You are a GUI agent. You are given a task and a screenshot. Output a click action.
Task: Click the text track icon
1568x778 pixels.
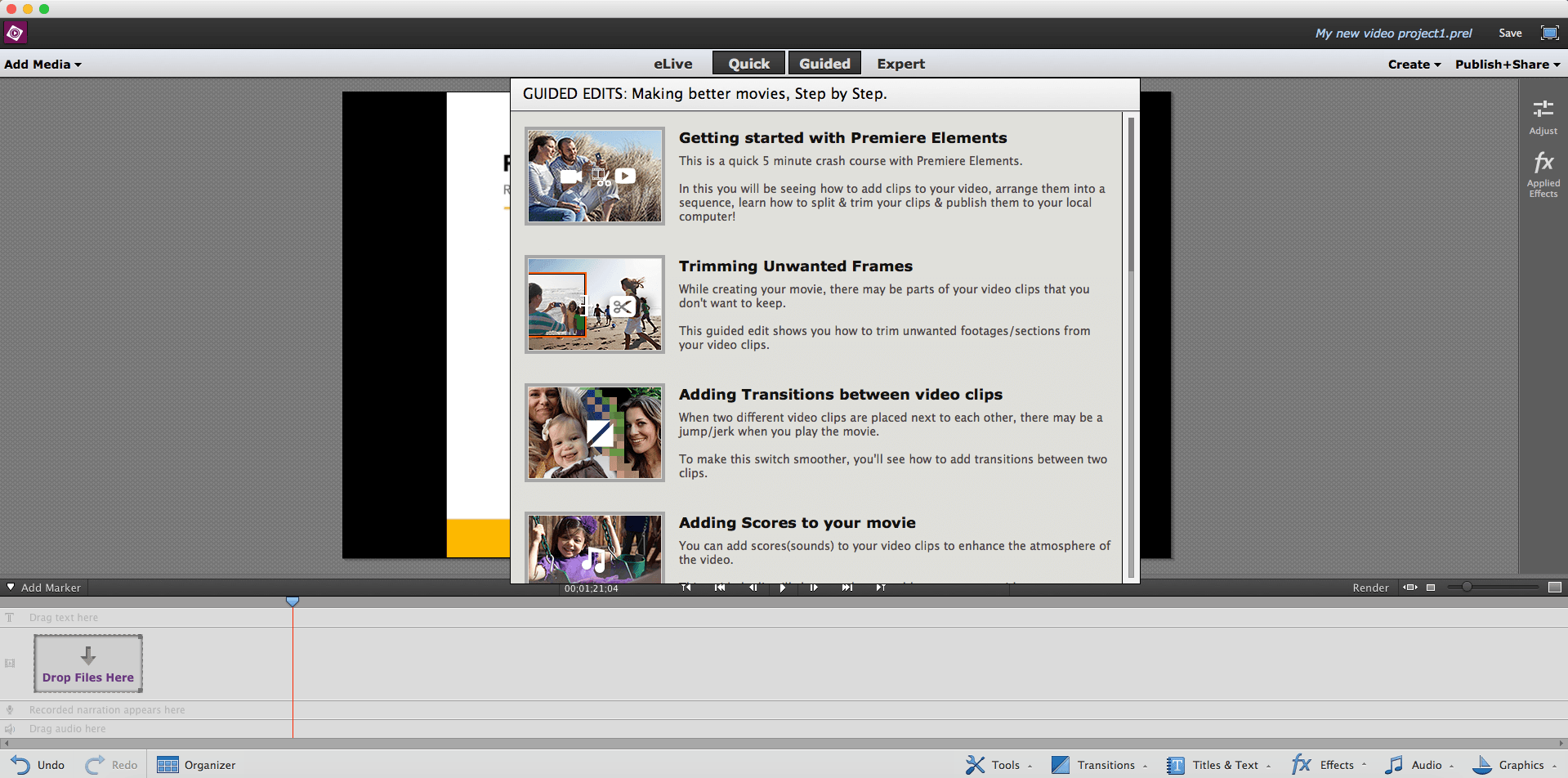(x=10, y=618)
